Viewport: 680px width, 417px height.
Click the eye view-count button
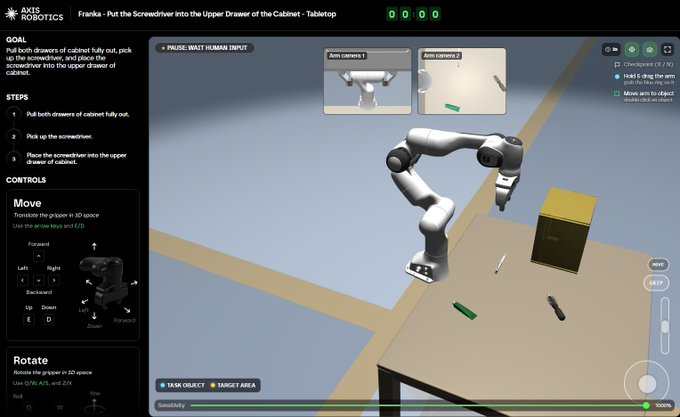[611, 49]
